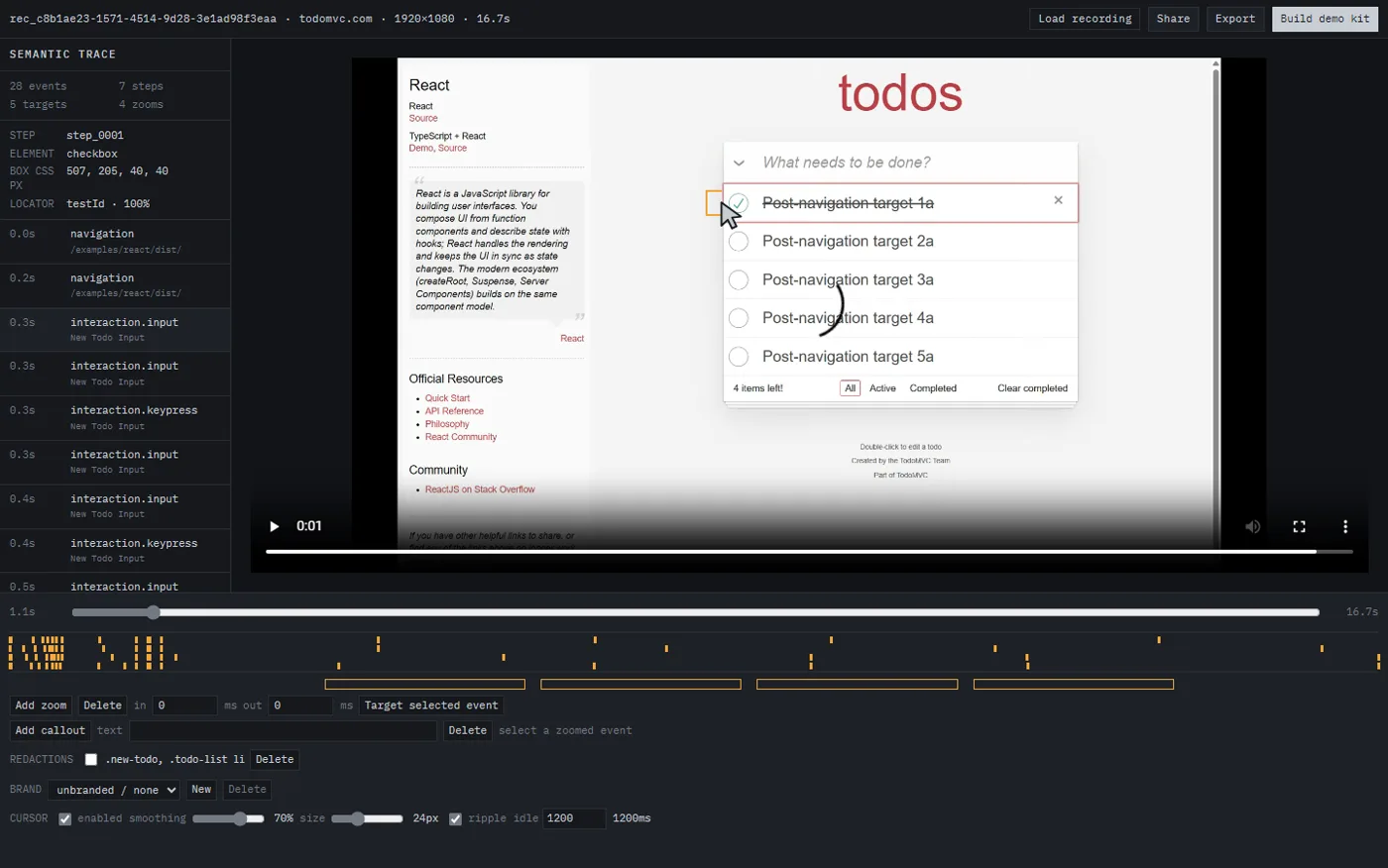The image size is (1388, 868).
Task: Click Philosophy link in preview
Action: 447,424
